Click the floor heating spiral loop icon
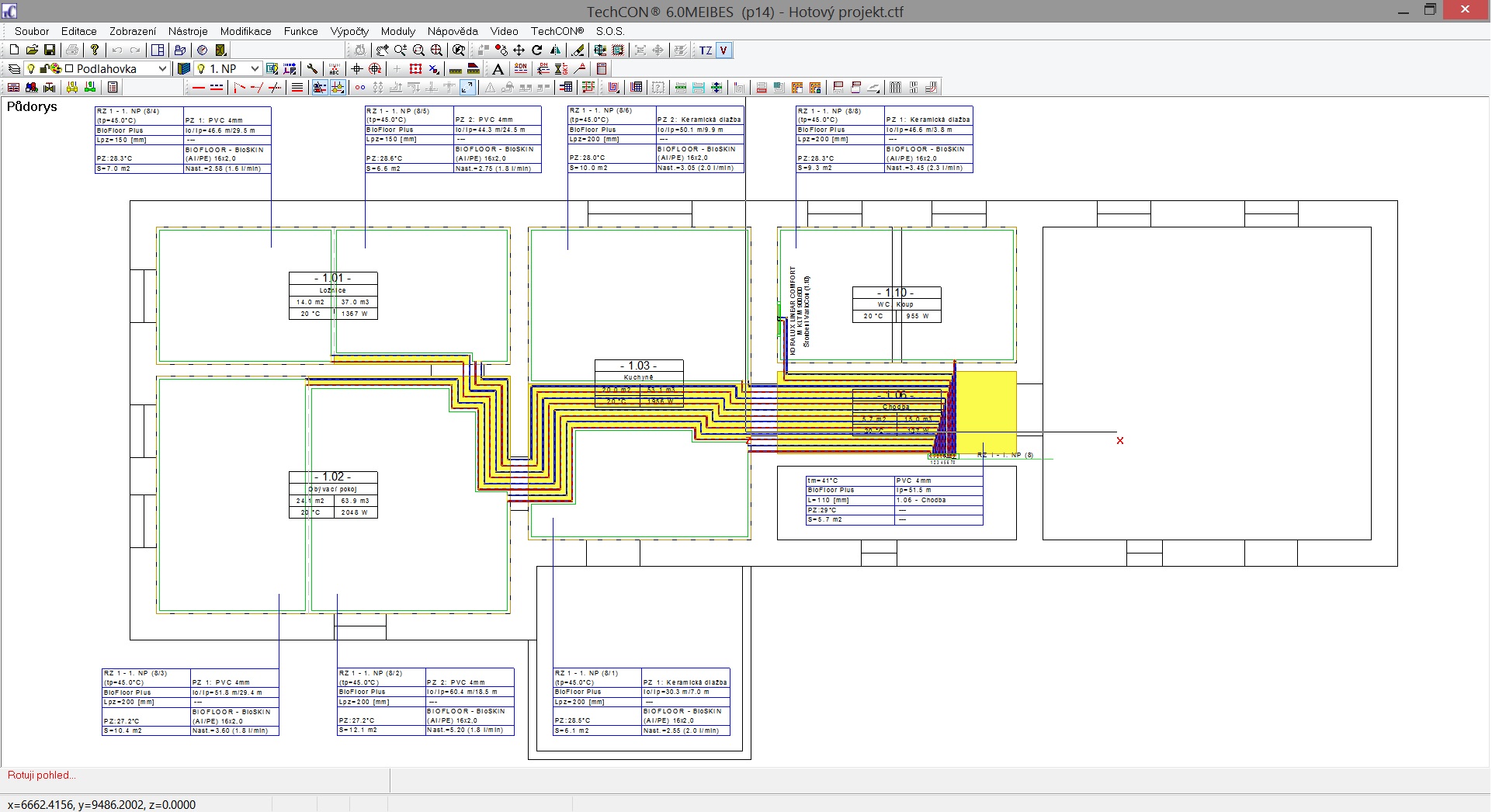 (x=615, y=88)
